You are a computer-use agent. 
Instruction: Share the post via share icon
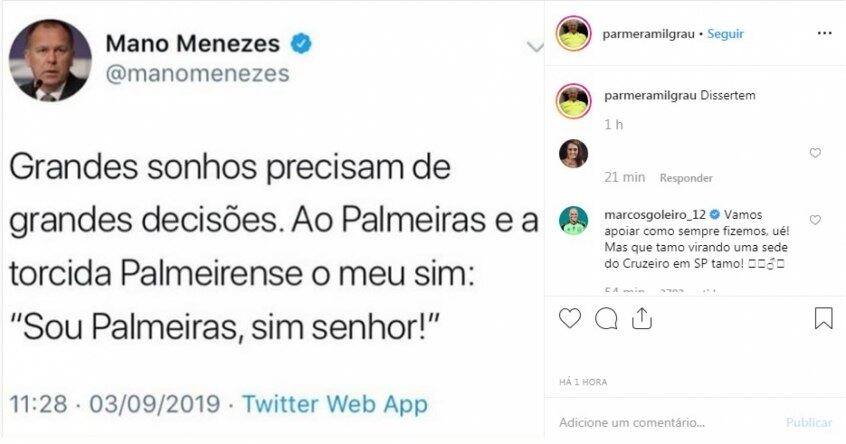click(x=642, y=319)
